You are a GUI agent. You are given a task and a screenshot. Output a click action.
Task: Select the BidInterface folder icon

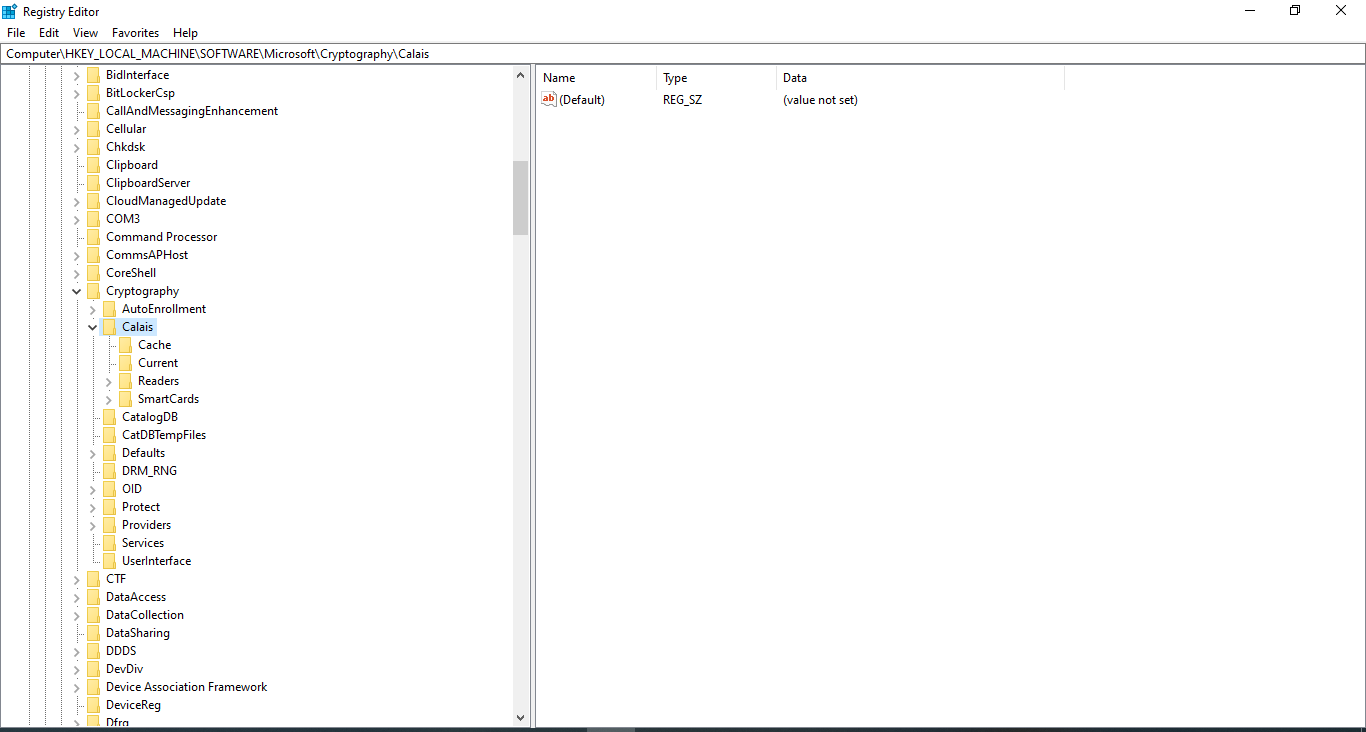(94, 75)
